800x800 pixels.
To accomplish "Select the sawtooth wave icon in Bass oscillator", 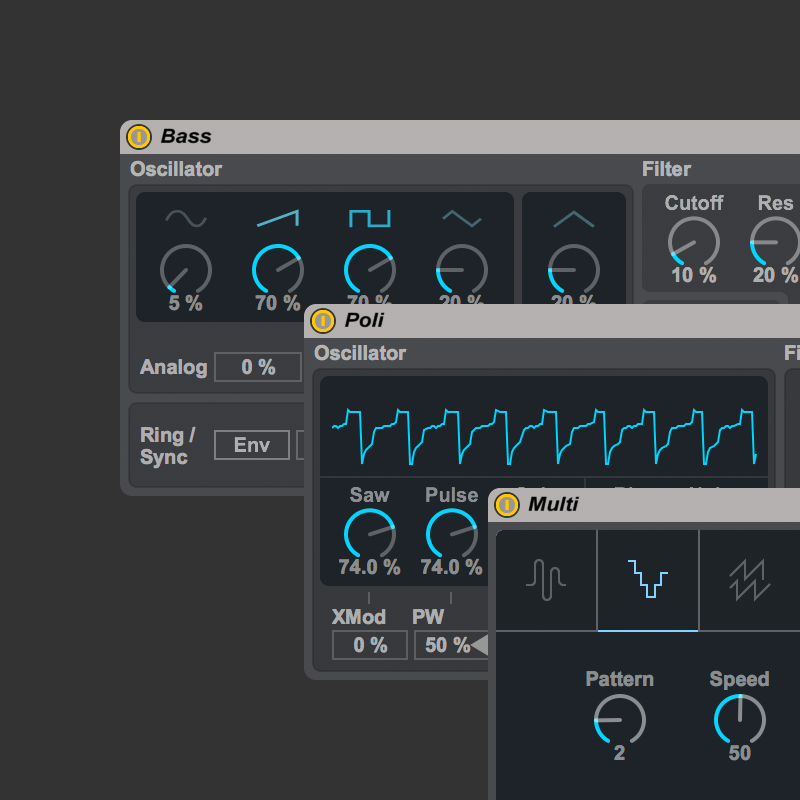I will [277, 217].
